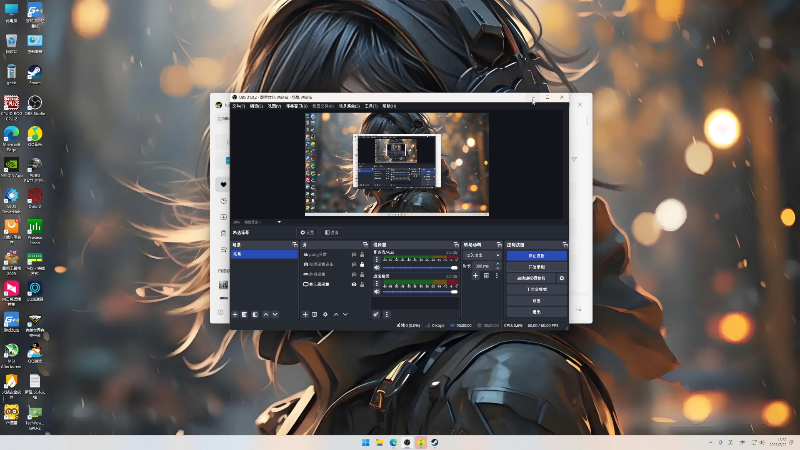800x450 pixels.
Task: Click the Exit button in Controls
Action: [537, 312]
